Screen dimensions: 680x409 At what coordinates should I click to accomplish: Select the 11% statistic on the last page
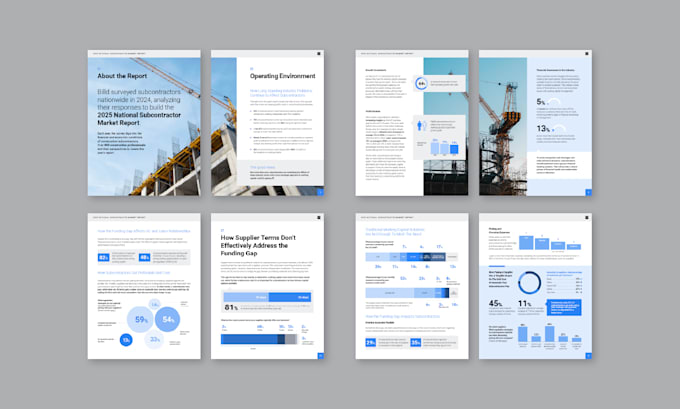tap(524, 304)
